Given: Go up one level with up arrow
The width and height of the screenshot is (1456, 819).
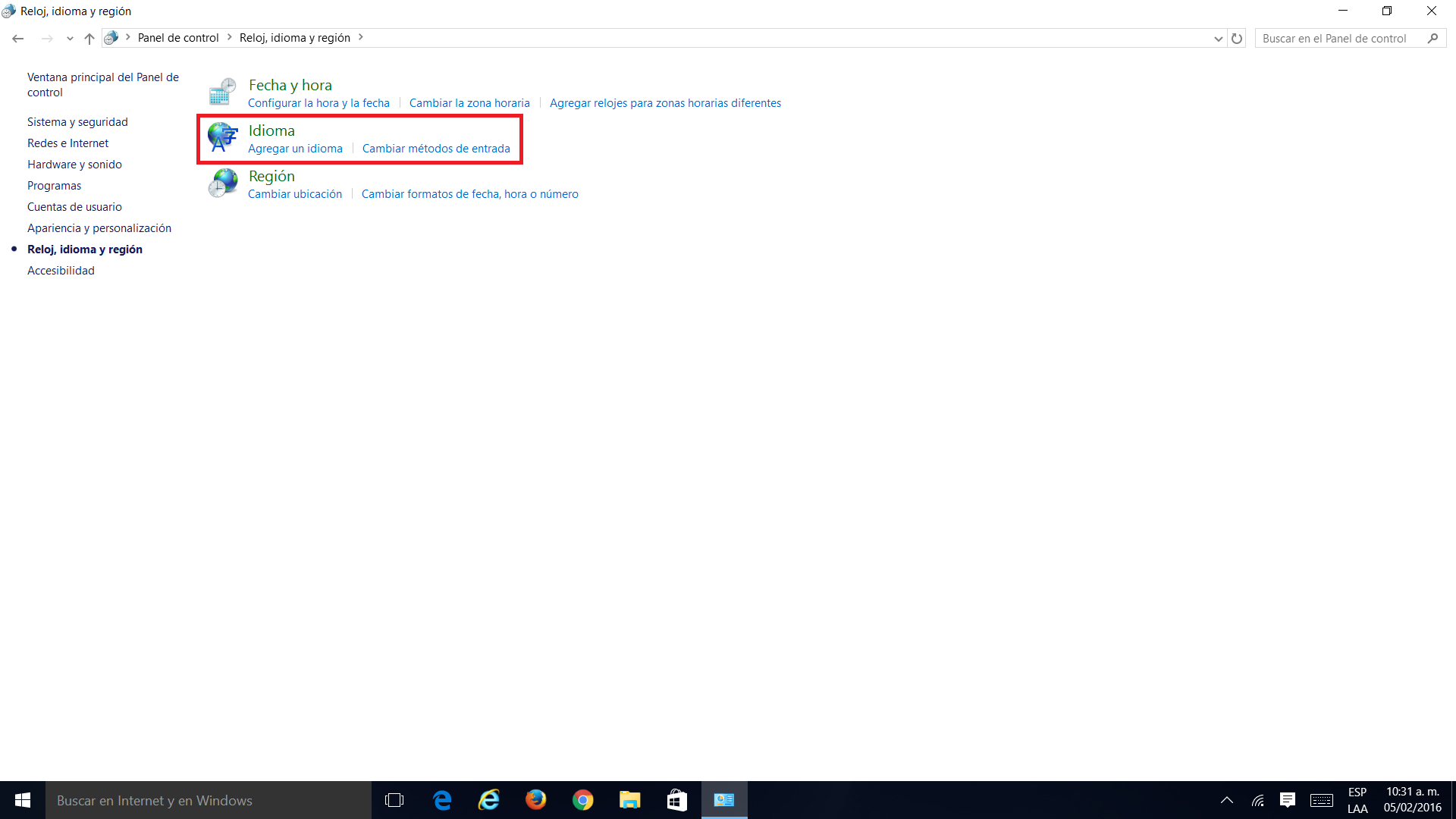Looking at the screenshot, I should pyautogui.click(x=89, y=38).
